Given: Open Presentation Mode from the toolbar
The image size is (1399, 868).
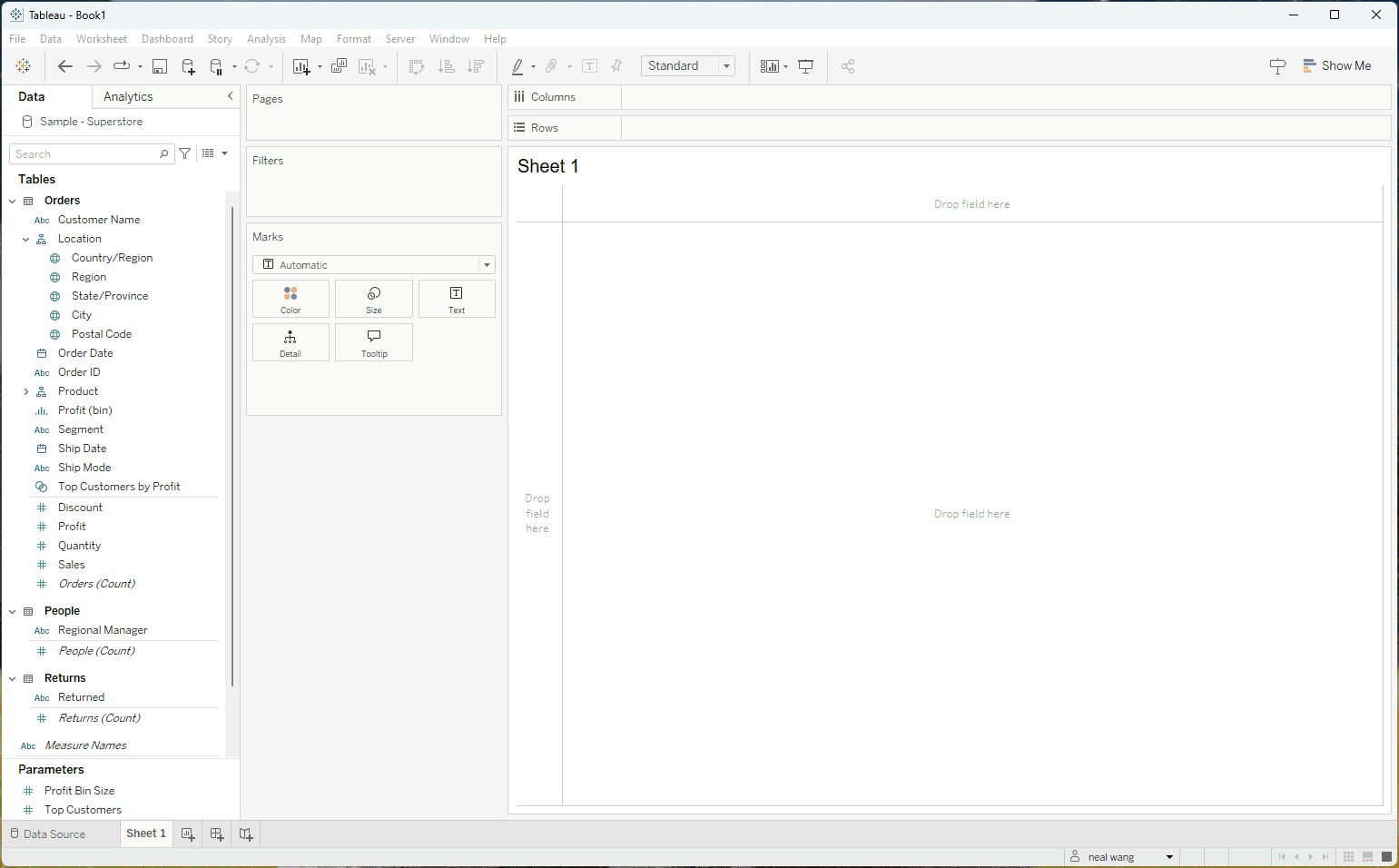Looking at the screenshot, I should 805,66.
